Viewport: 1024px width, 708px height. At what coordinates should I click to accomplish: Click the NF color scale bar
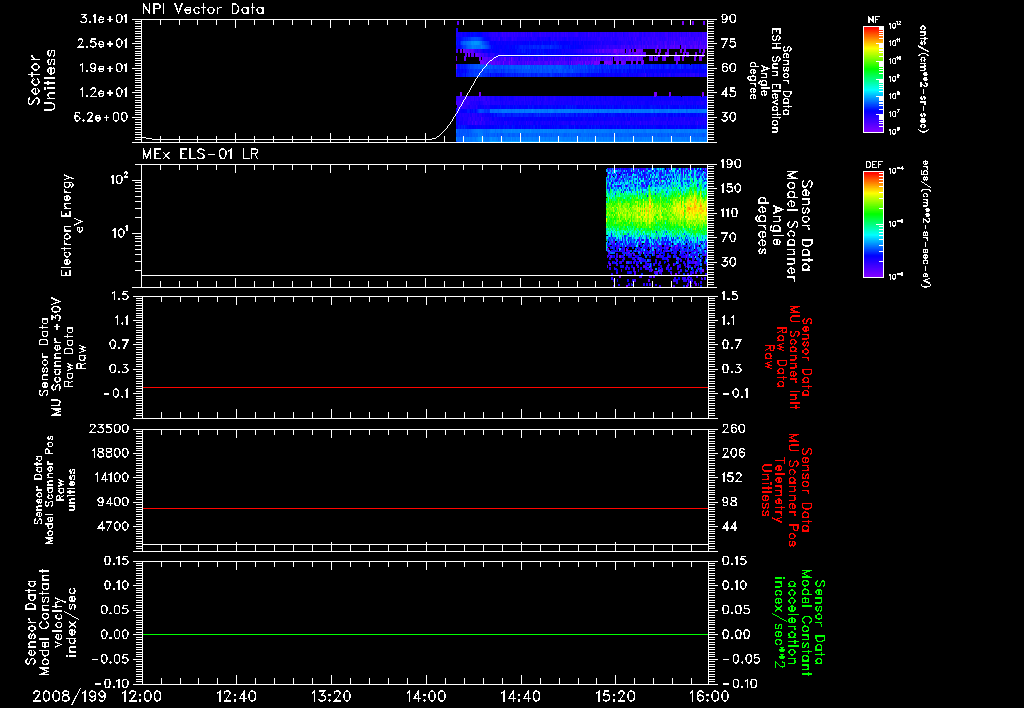pyautogui.click(x=873, y=78)
